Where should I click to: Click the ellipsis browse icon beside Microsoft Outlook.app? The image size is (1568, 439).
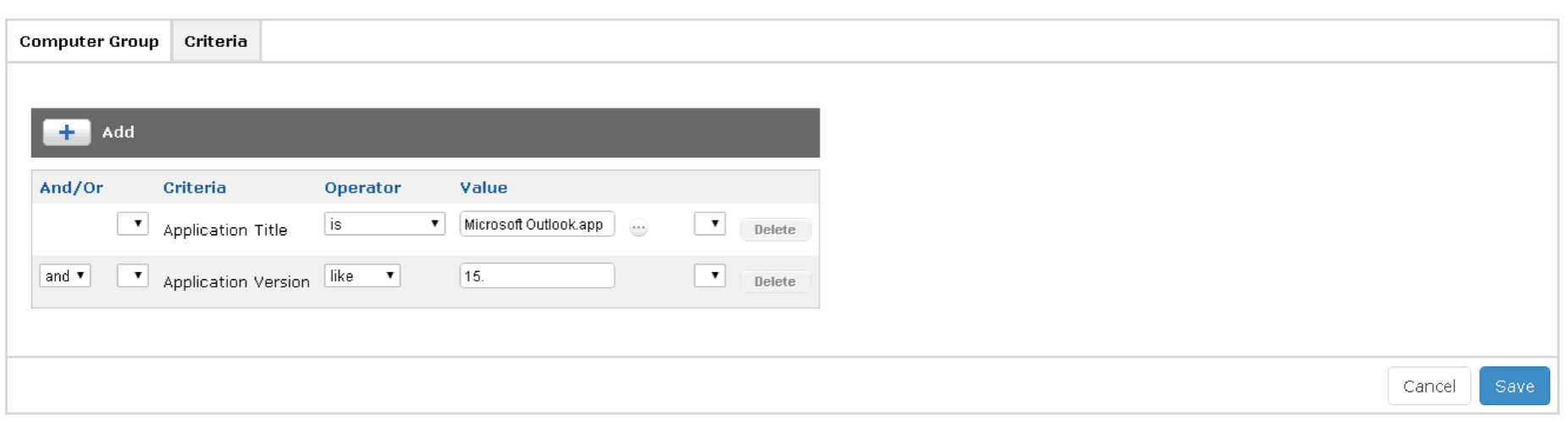[638, 227]
